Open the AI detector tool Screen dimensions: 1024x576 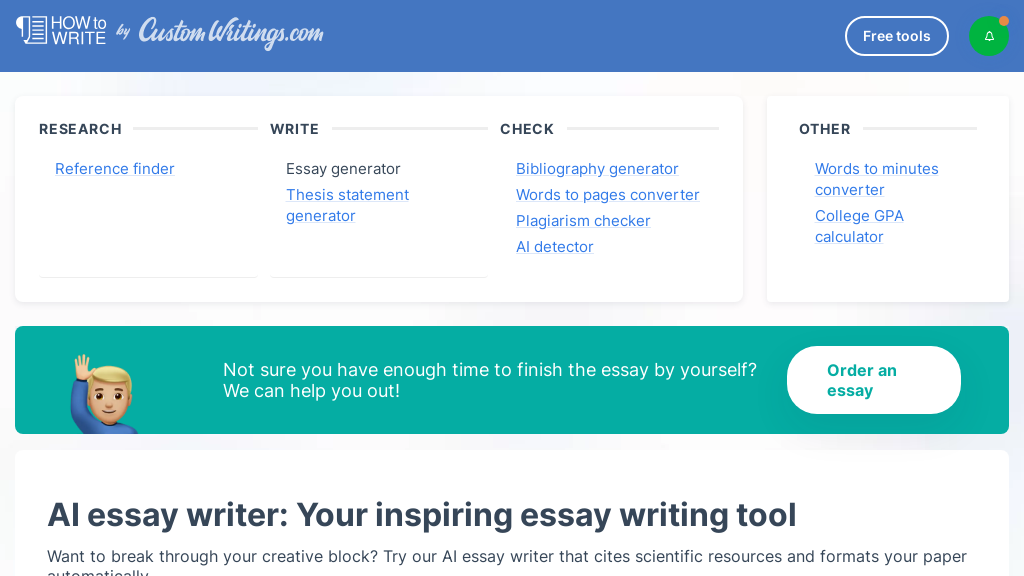(x=554, y=247)
